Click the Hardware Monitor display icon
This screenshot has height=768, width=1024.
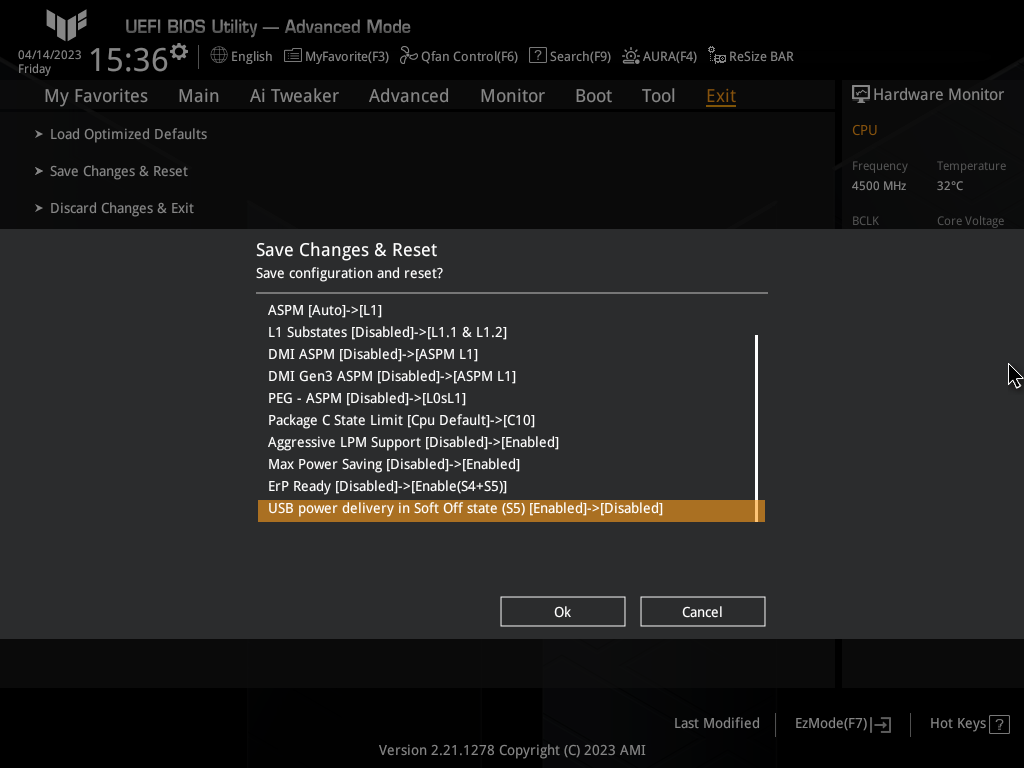click(861, 95)
